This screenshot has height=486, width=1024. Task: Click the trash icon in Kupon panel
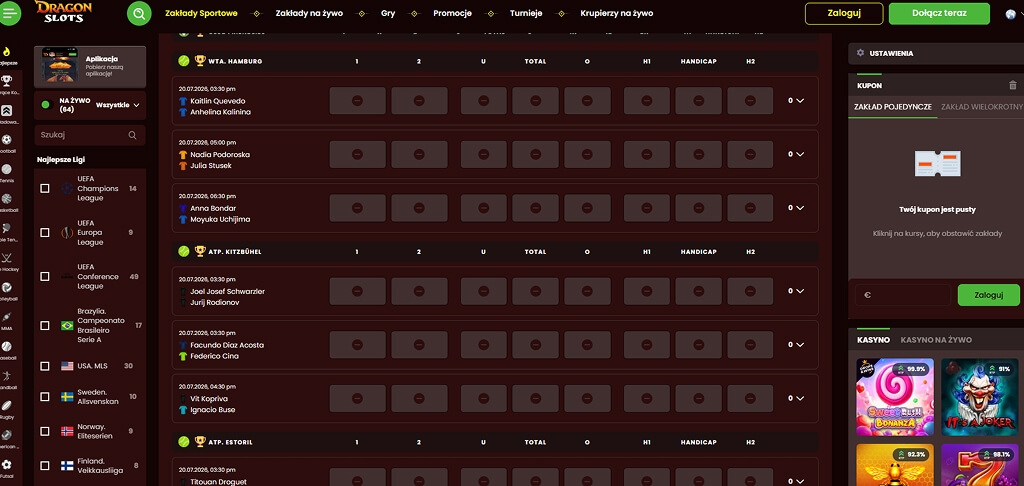click(1012, 85)
